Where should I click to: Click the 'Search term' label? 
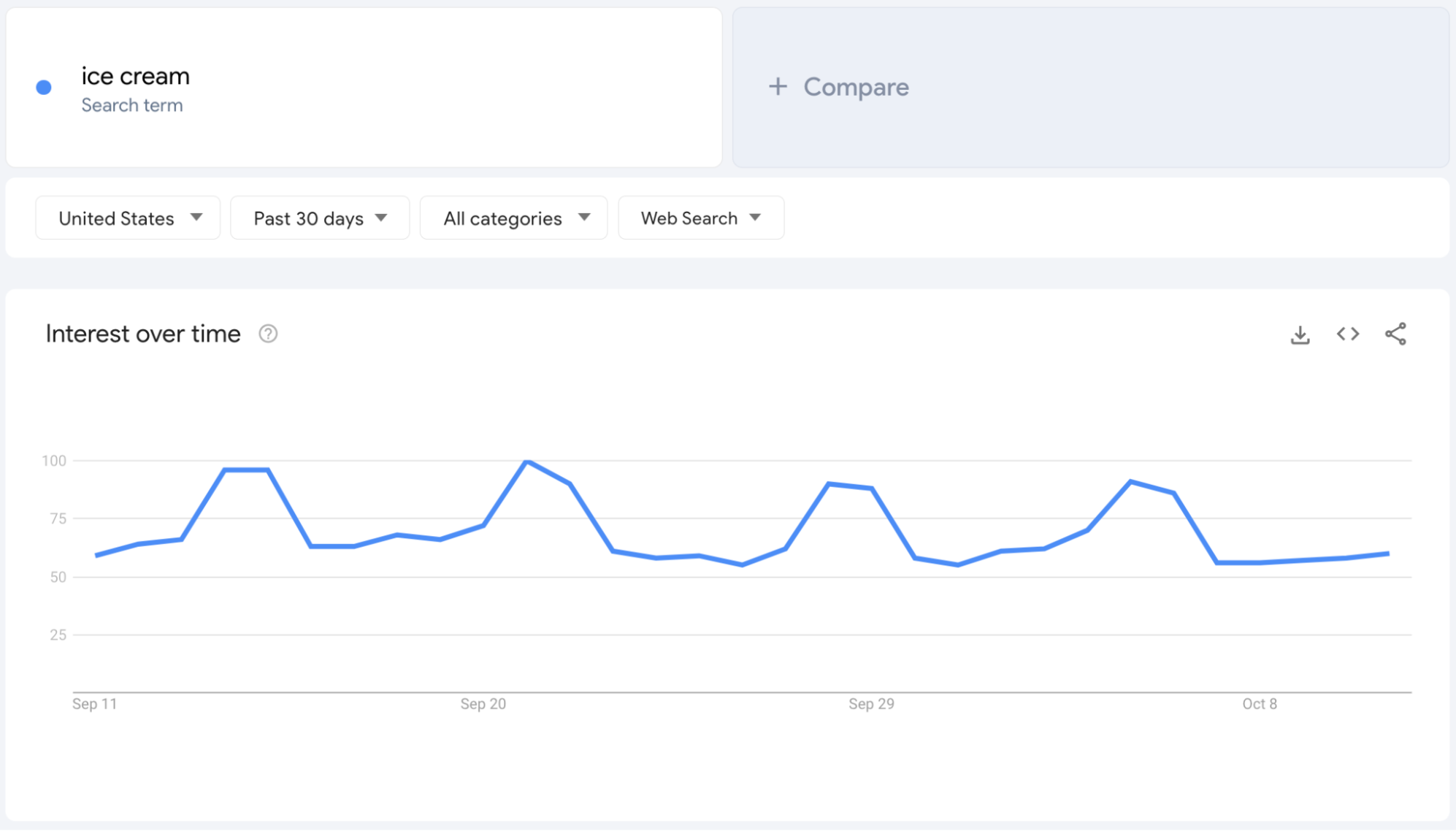(132, 105)
